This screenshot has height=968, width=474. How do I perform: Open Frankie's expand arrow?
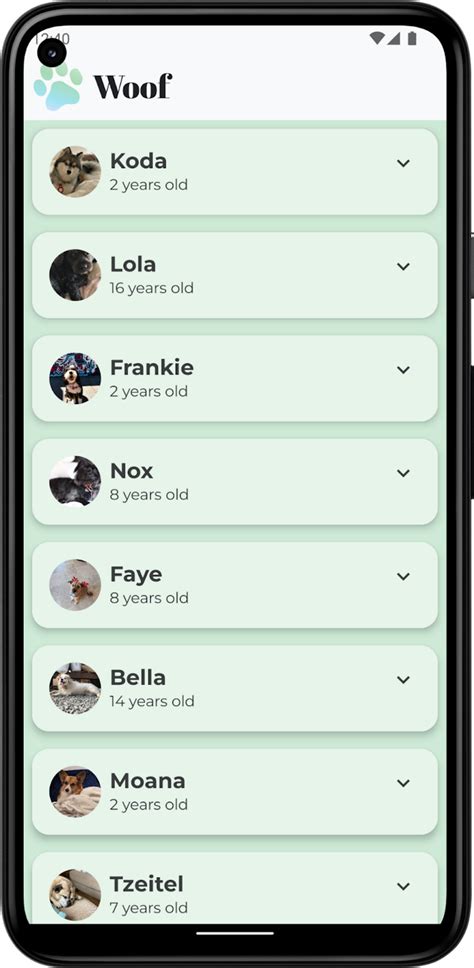click(403, 370)
